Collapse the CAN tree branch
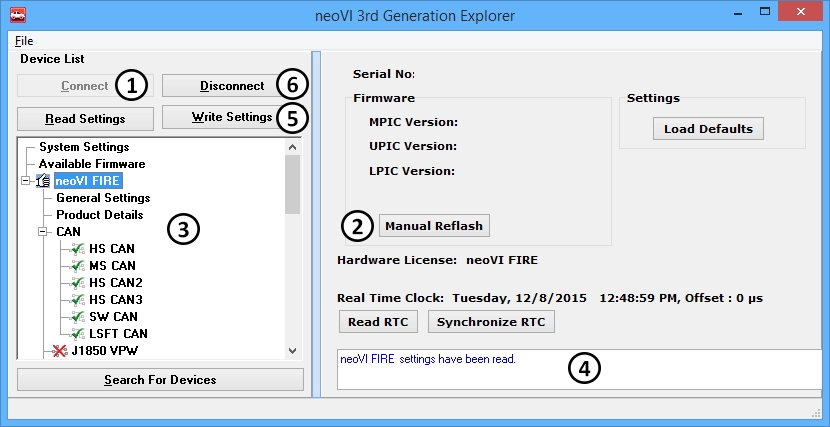The image size is (830, 427). (43, 232)
